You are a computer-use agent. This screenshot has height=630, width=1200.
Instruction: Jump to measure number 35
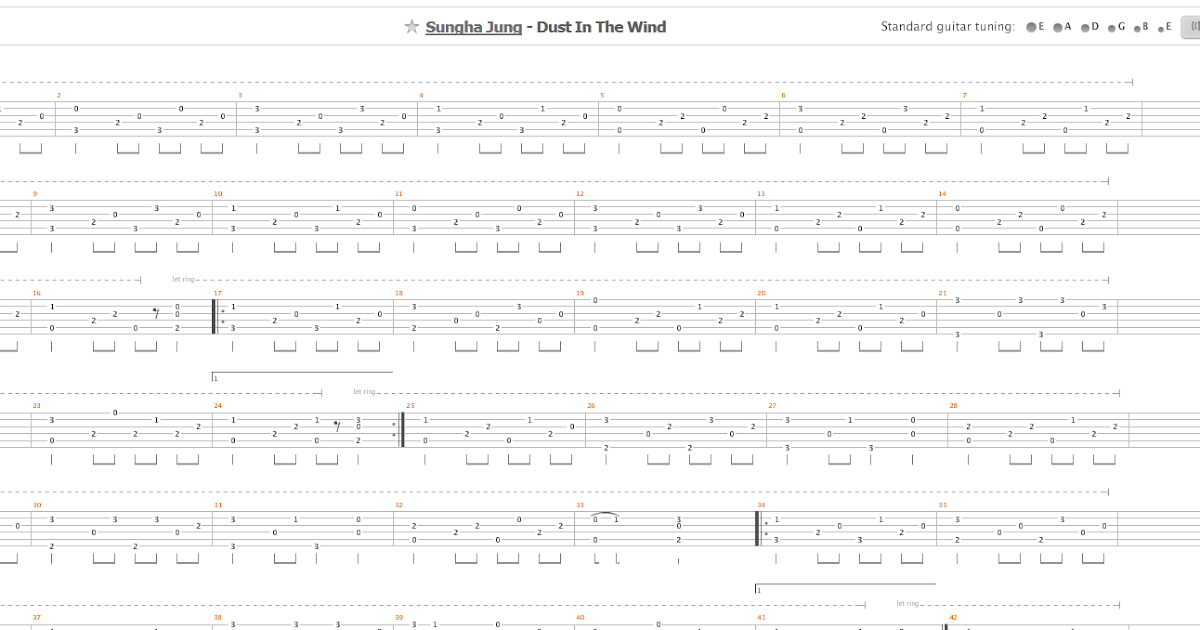point(942,505)
